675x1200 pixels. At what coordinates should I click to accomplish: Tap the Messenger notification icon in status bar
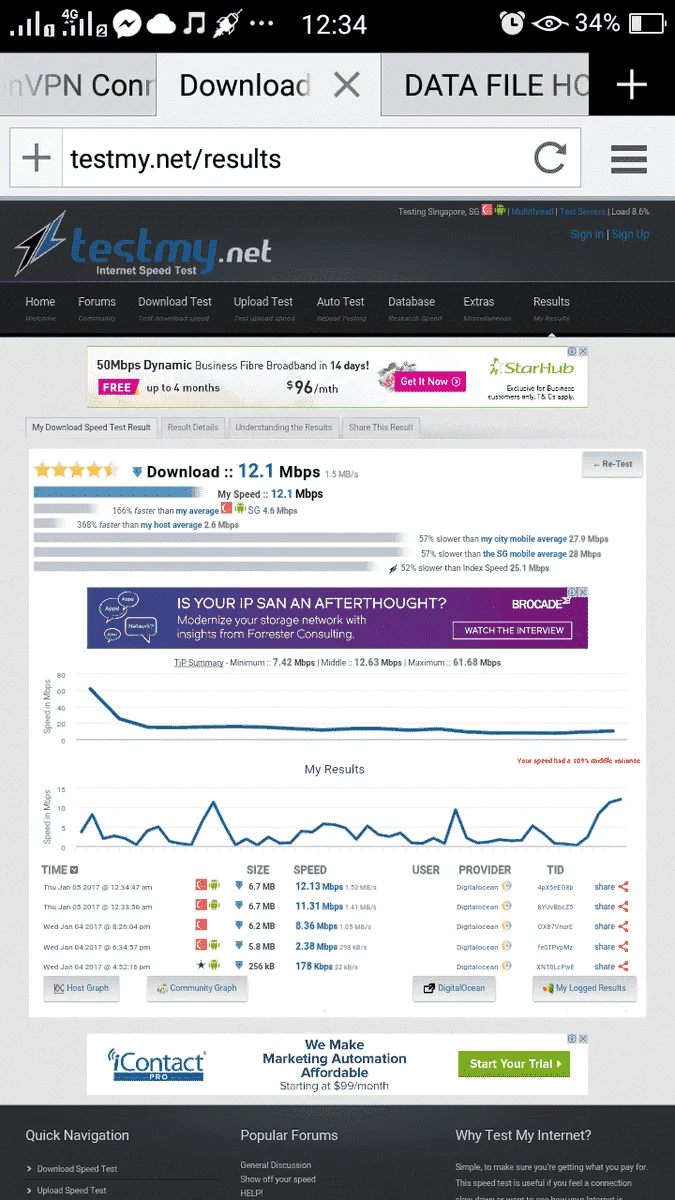coord(127,22)
